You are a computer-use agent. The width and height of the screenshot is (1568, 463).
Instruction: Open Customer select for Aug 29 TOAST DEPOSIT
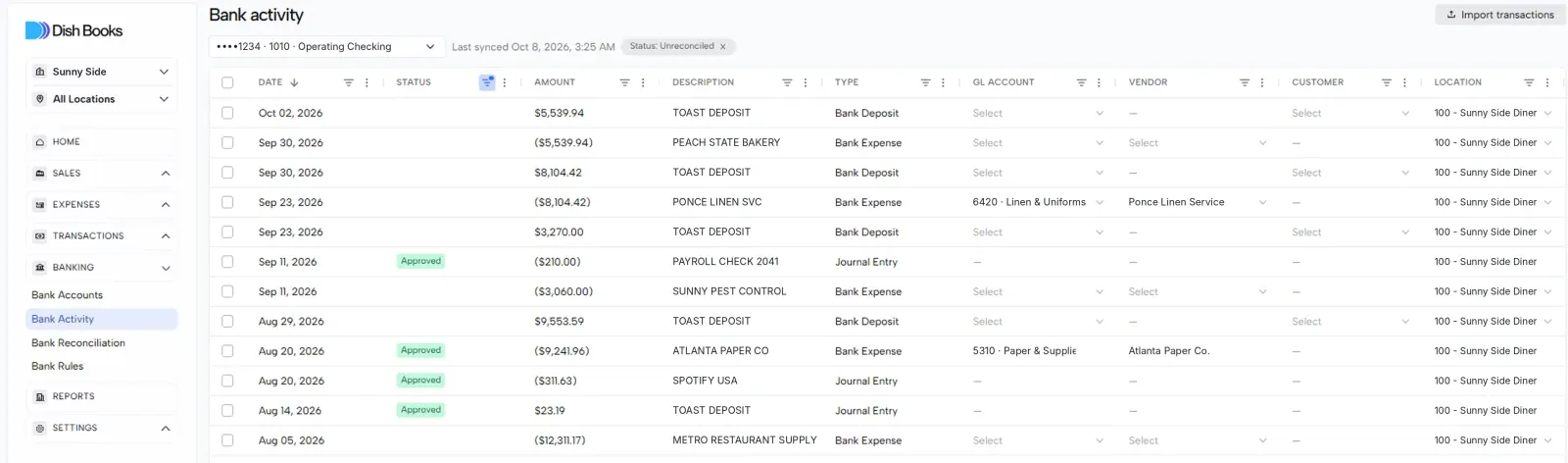(x=1350, y=321)
